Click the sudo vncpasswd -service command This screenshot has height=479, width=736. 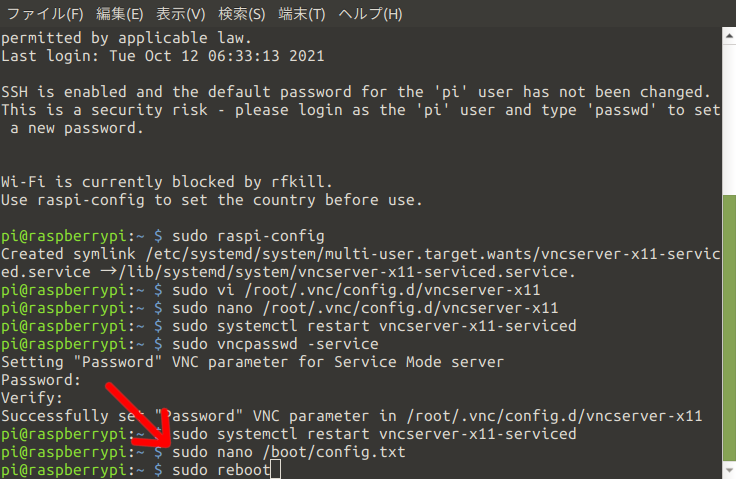click(275, 344)
